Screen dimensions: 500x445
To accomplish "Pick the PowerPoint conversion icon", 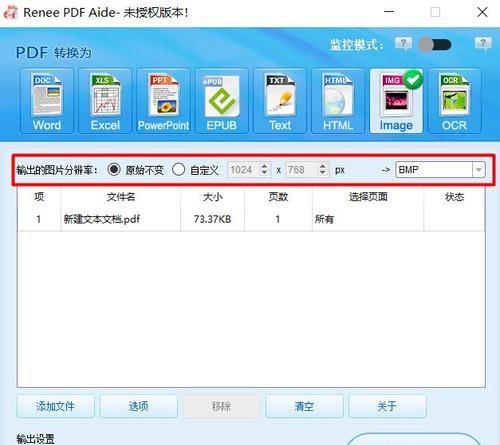I will pos(163,101).
